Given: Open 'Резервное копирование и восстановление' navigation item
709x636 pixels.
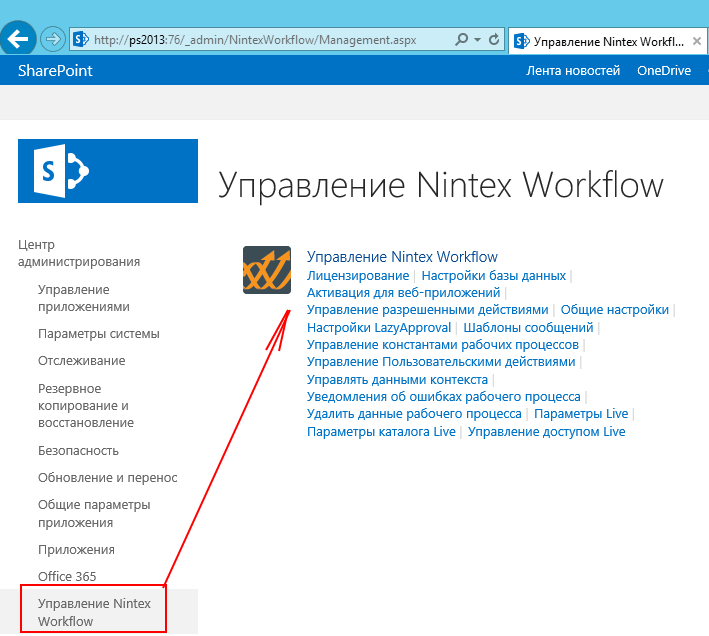Looking at the screenshot, I should 86,405.
